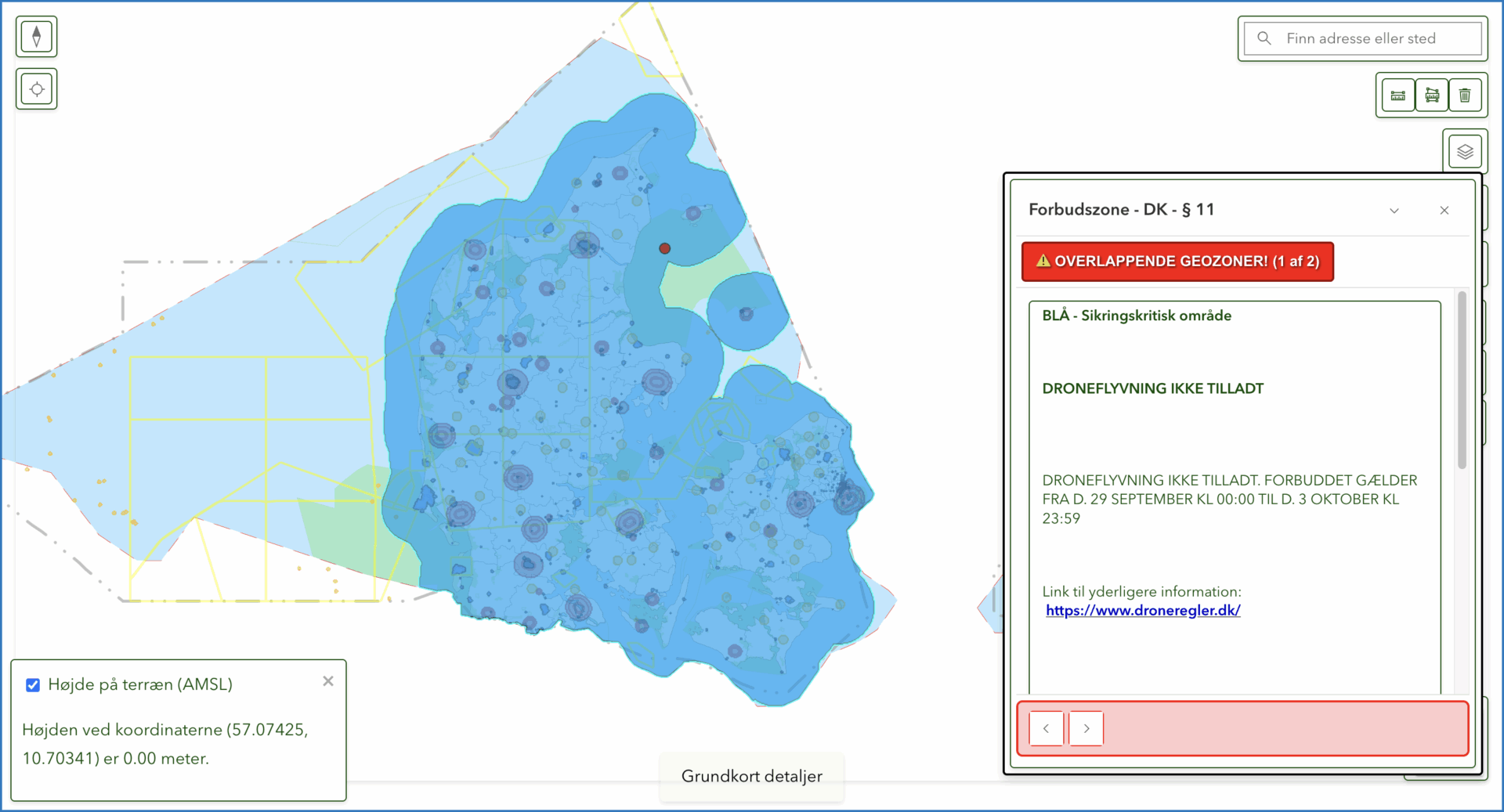Close the terrain height panel

point(328,681)
